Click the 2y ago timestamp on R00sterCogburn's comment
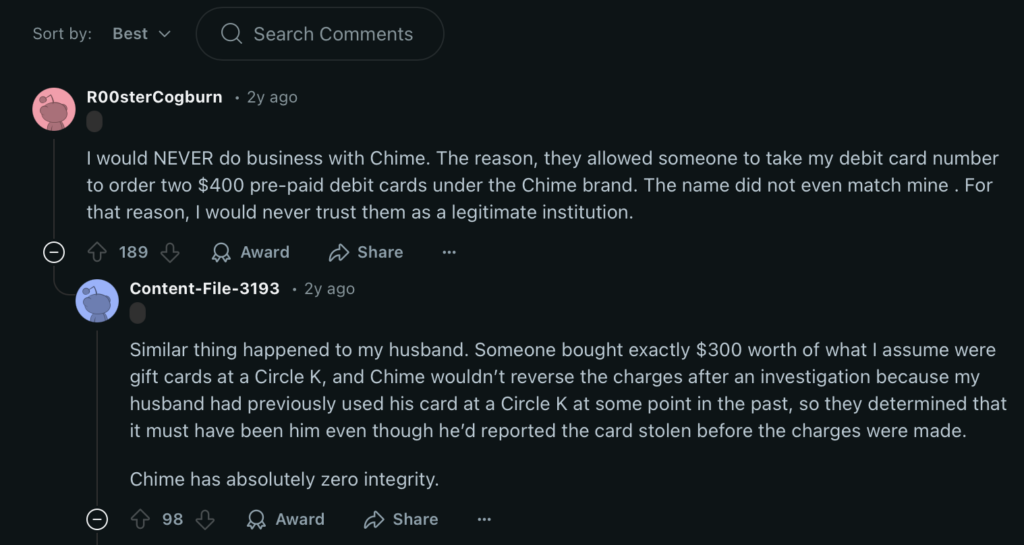This screenshot has width=1024, height=545. click(272, 97)
